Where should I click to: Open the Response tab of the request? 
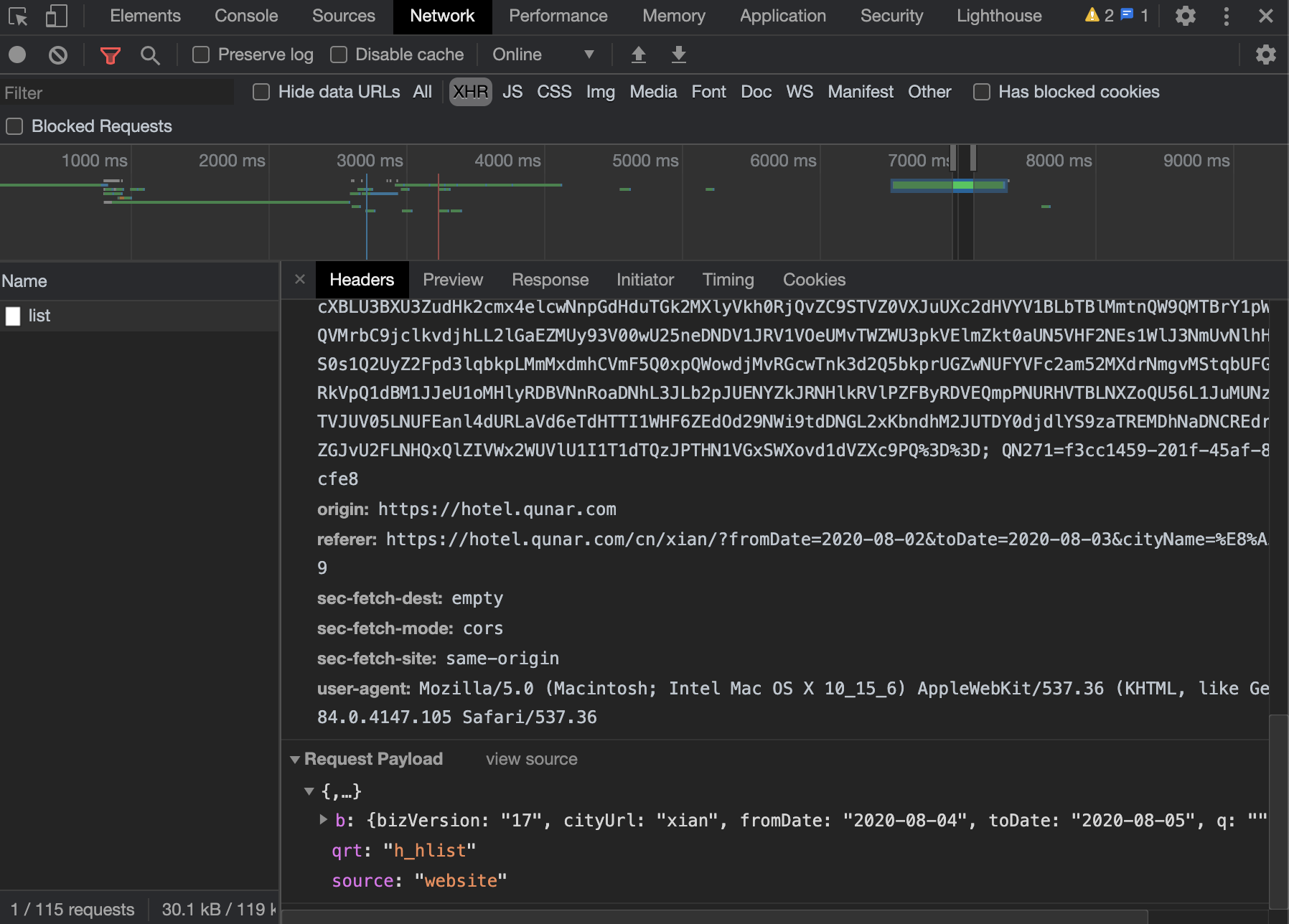click(550, 280)
